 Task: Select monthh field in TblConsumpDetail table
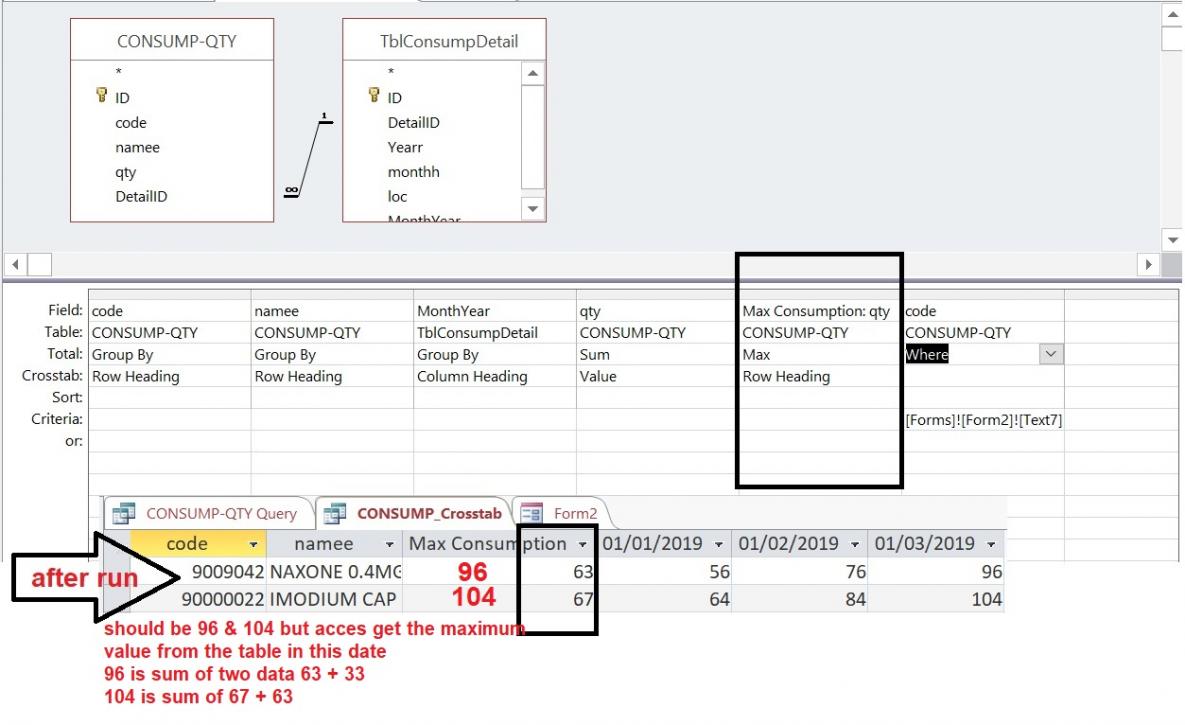[x=413, y=172]
